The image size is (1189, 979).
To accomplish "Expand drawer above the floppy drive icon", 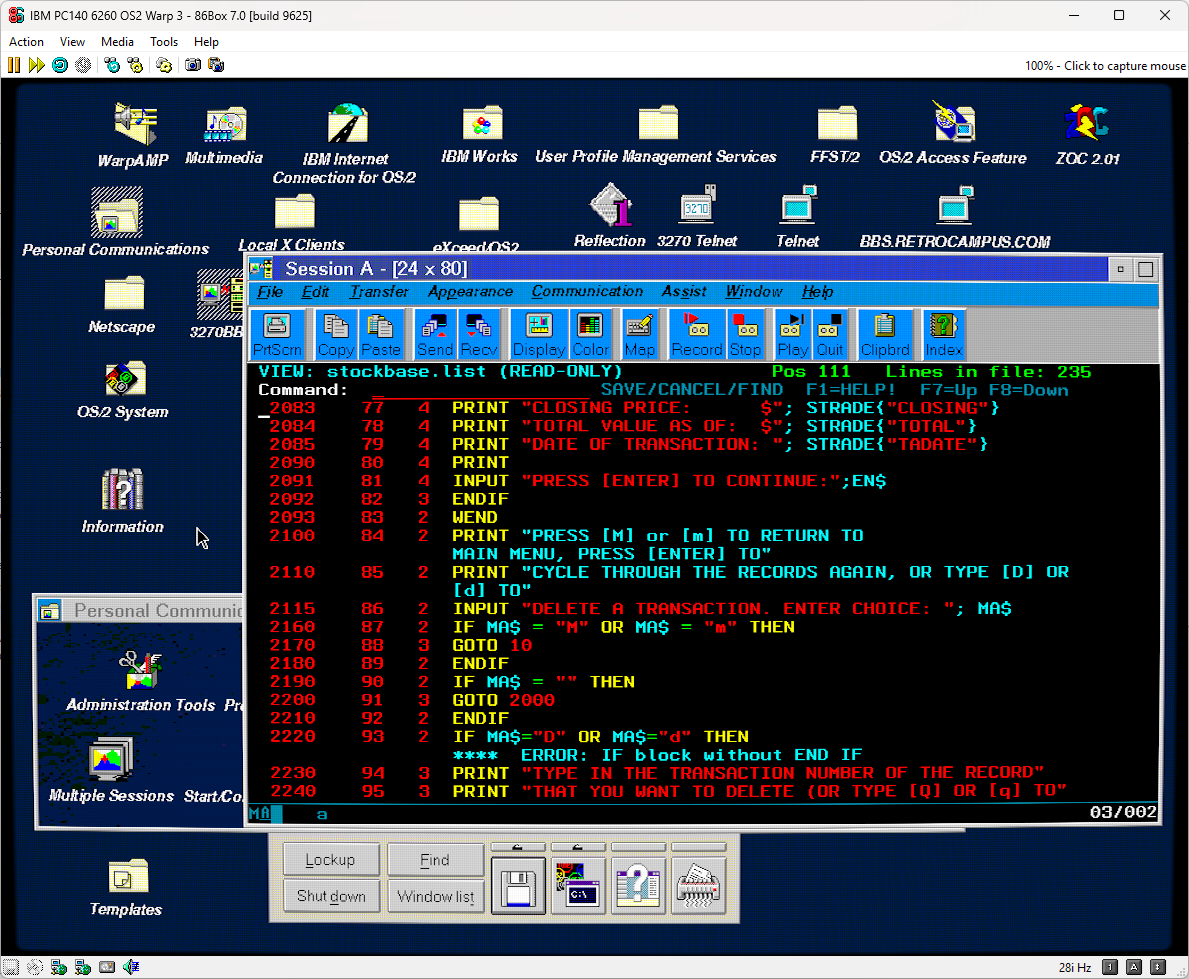I will [x=518, y=847].
